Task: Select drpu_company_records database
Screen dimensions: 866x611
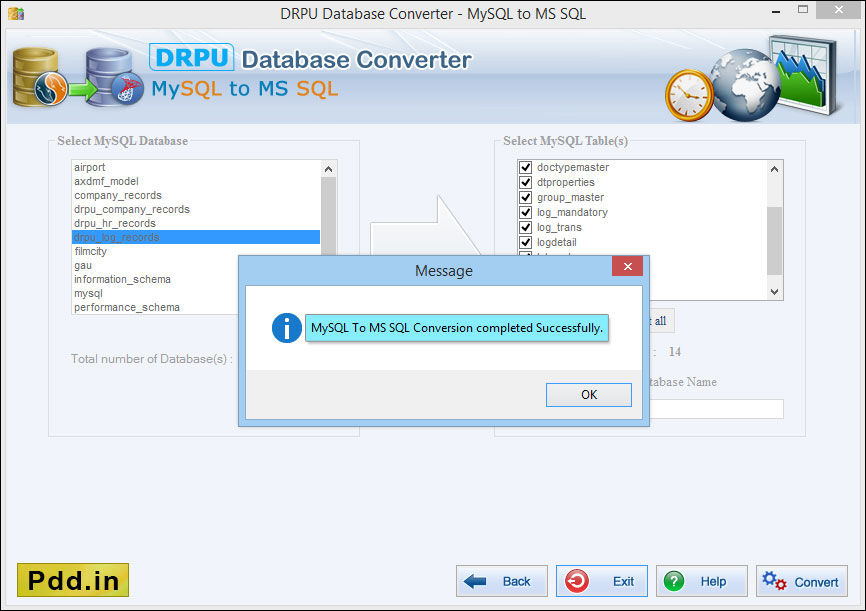Action: coord(196,209)
